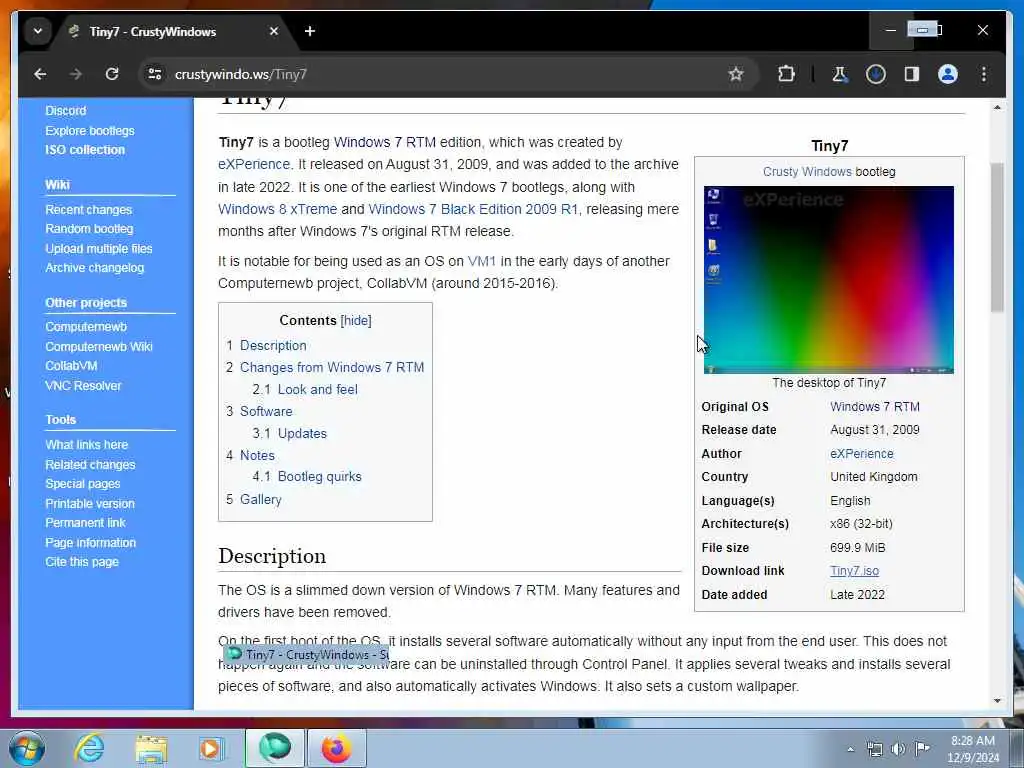Open Windows 7 Black Edition 2009 R1 link
The height and width of the screenshot is (768, 1024).
(x=473, y=210)
